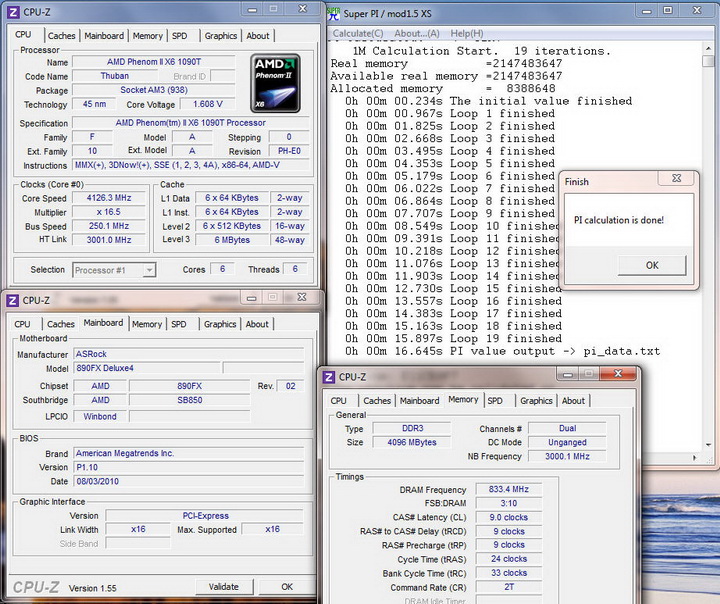Click the Core Voltage value '1.608 V'
This screenshot has height=604, width=720.
tap(208, 104)
